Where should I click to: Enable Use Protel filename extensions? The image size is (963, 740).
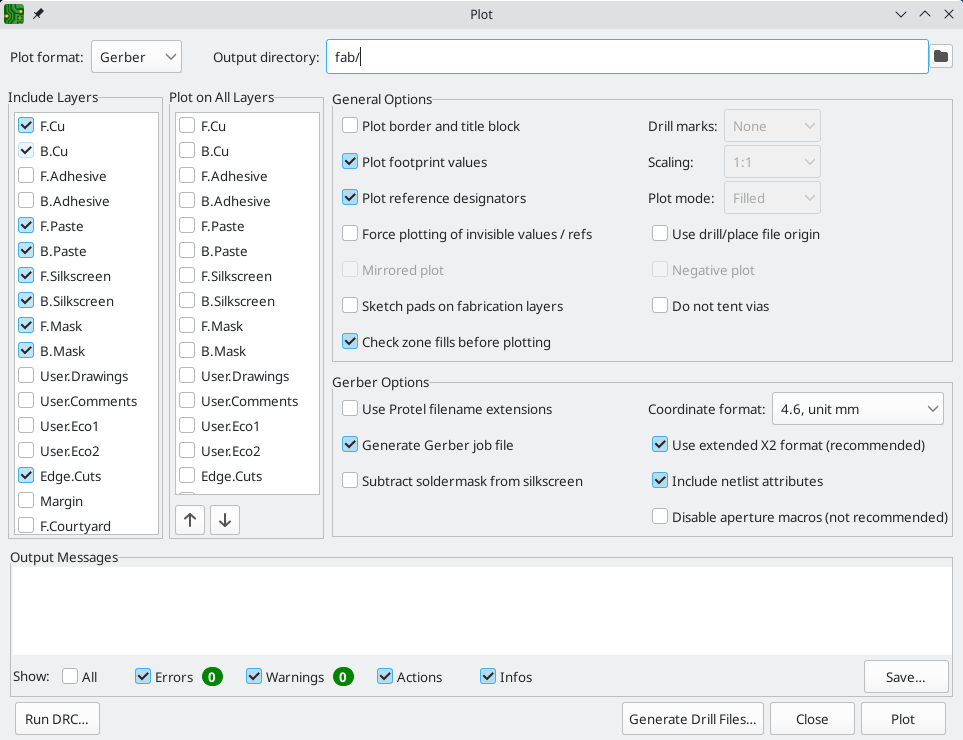coord(350,409)
